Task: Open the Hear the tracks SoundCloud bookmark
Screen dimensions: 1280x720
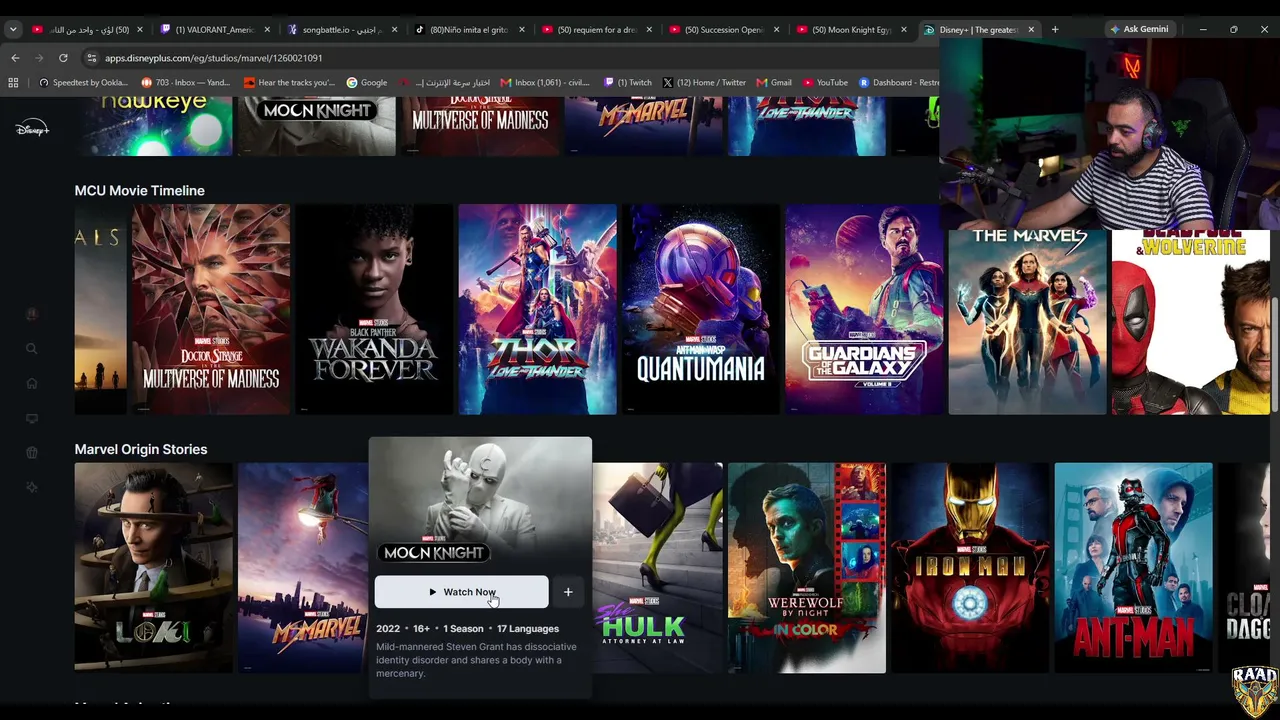Action: 289,83
